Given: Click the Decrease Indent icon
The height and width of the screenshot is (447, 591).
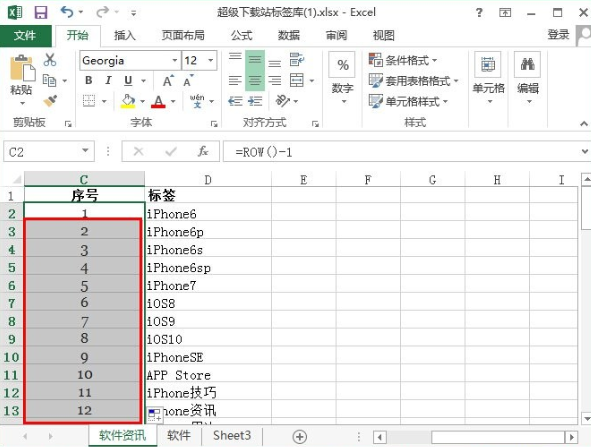Looking at the screenshot, I should pos(235,101).
